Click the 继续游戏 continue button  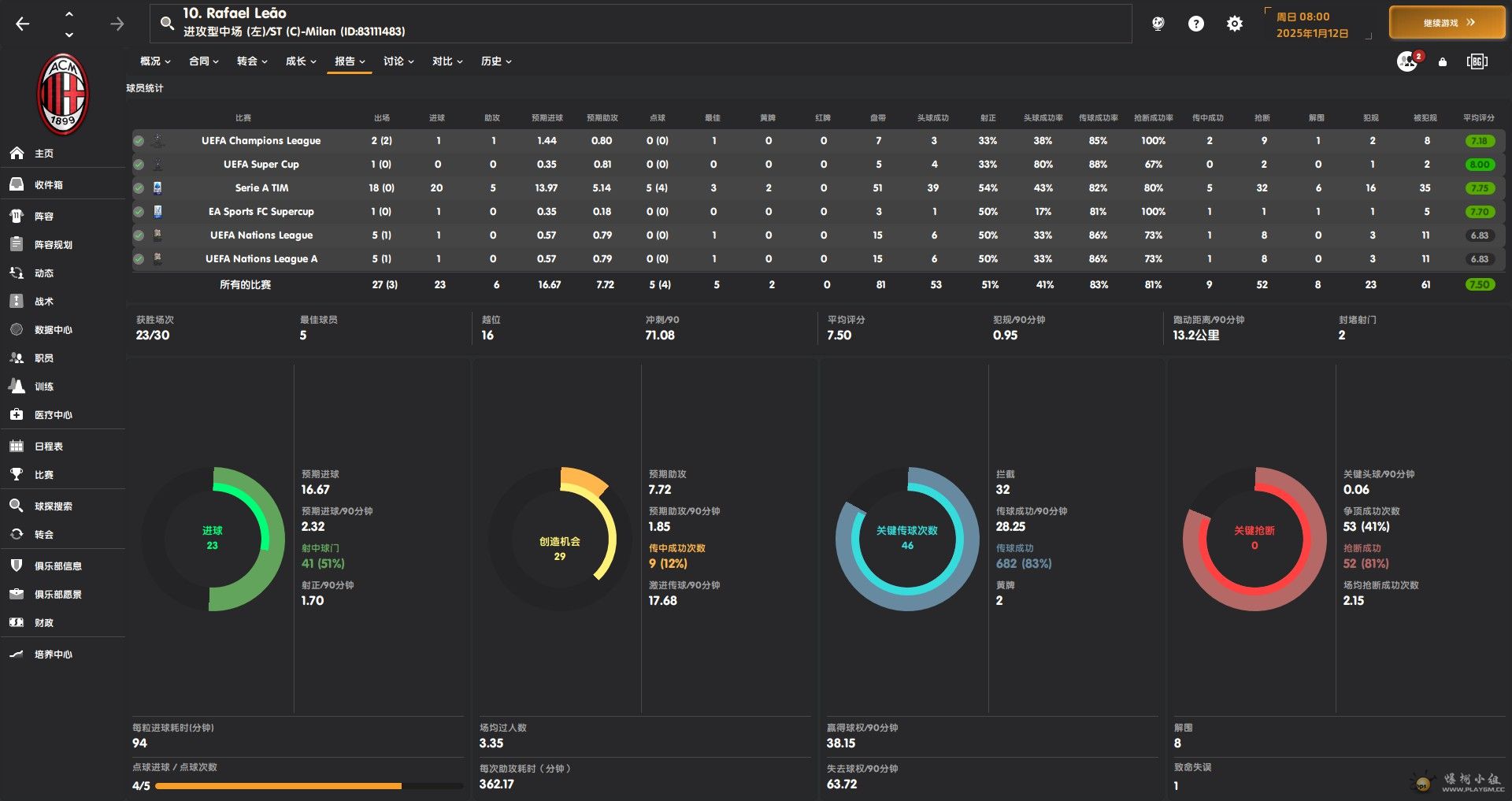1447,23
